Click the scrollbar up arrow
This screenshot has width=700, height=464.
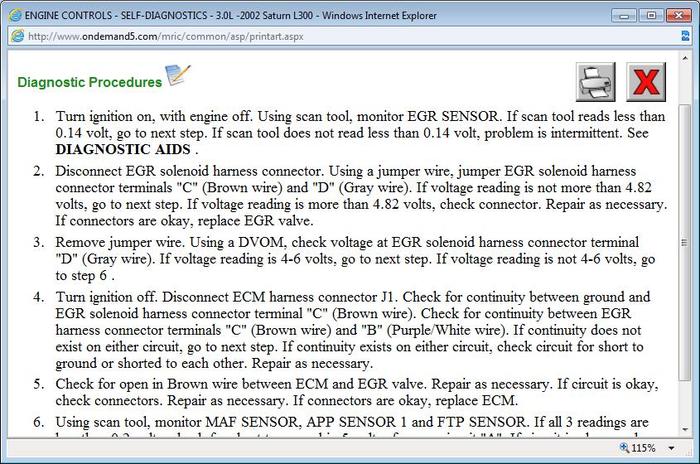coord(685,58)
